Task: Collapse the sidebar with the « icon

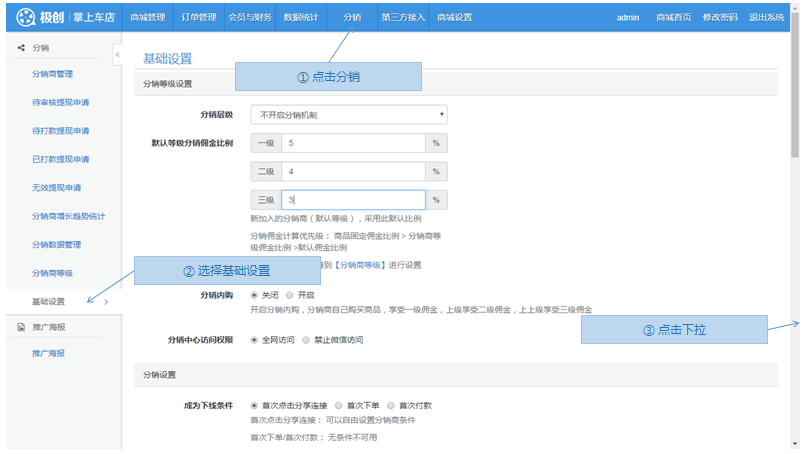Action: [x=117, y=54]
